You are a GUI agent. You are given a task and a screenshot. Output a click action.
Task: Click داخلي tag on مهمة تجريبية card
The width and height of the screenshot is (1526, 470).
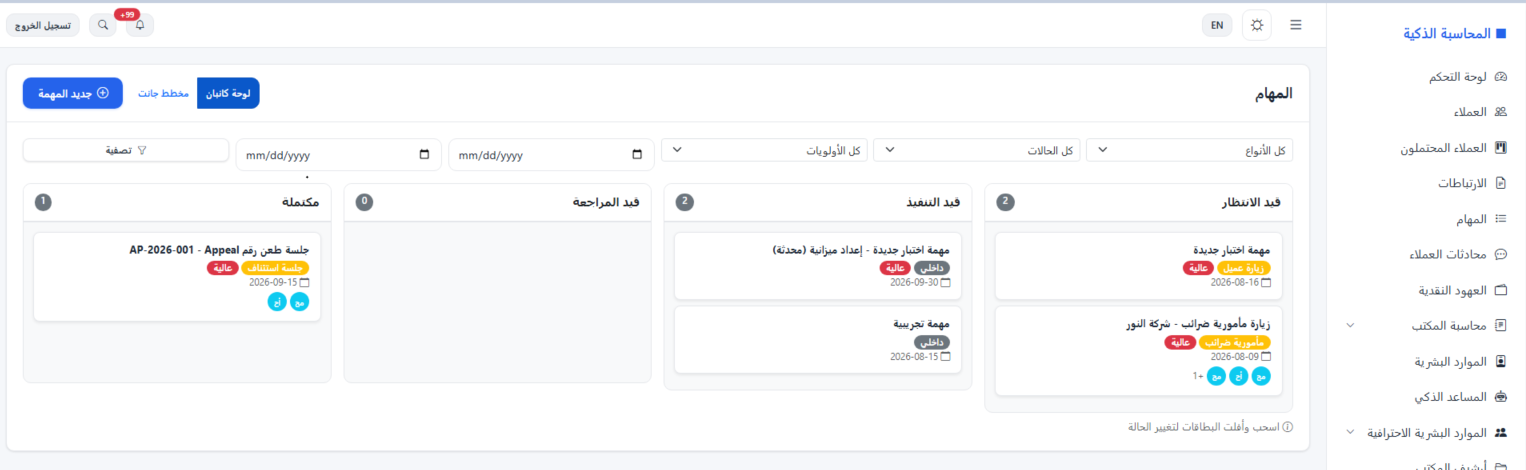point(932,342)
